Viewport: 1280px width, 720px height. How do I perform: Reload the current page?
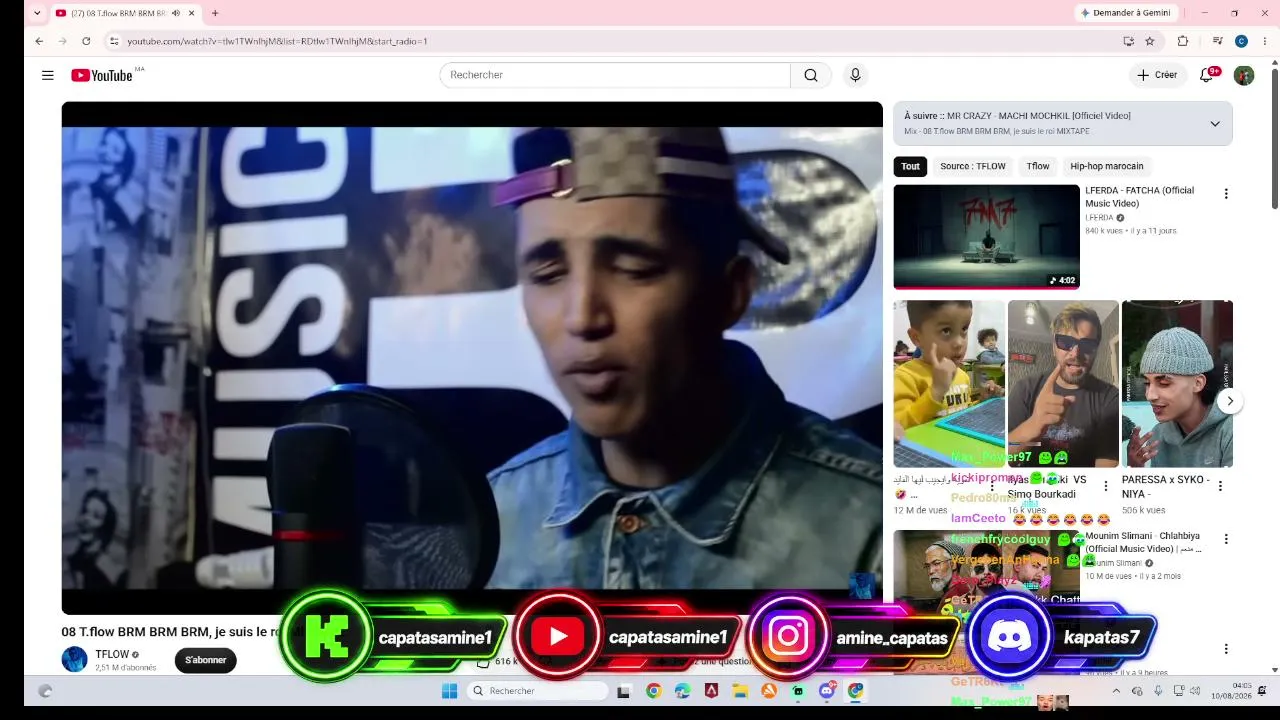click(x=86, y=41)
